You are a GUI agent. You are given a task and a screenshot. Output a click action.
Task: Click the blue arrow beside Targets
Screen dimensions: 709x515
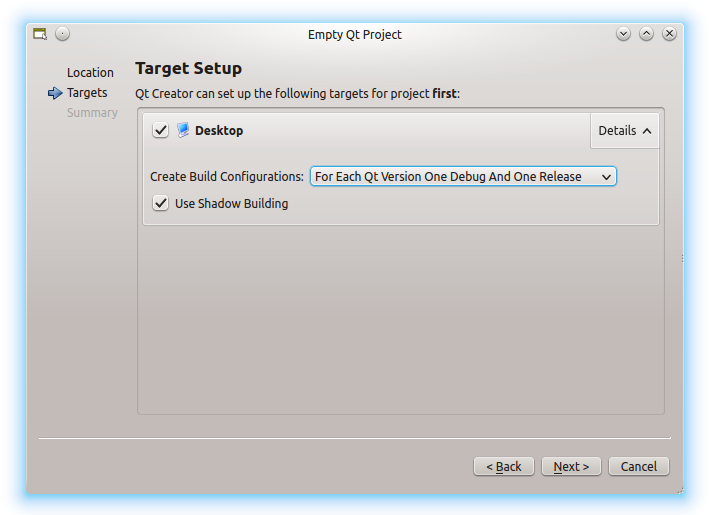(x=55, y=93)
